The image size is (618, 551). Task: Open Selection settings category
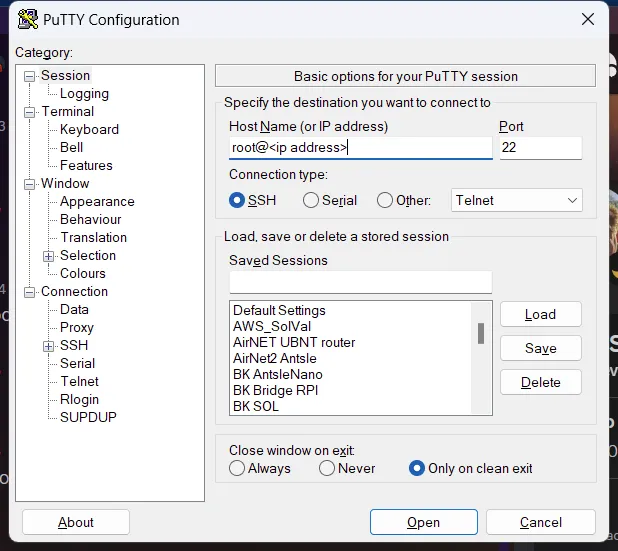[x=88, y=255]
